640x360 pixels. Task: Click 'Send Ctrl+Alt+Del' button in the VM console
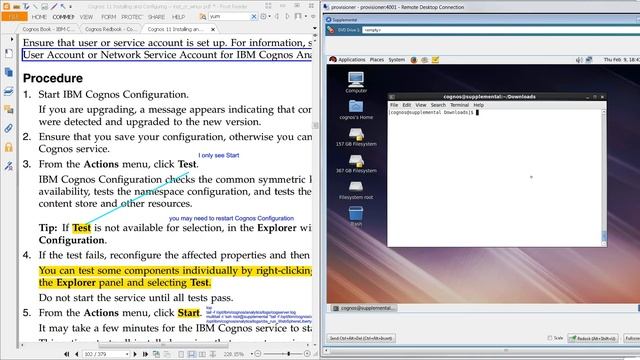[361, 338]
